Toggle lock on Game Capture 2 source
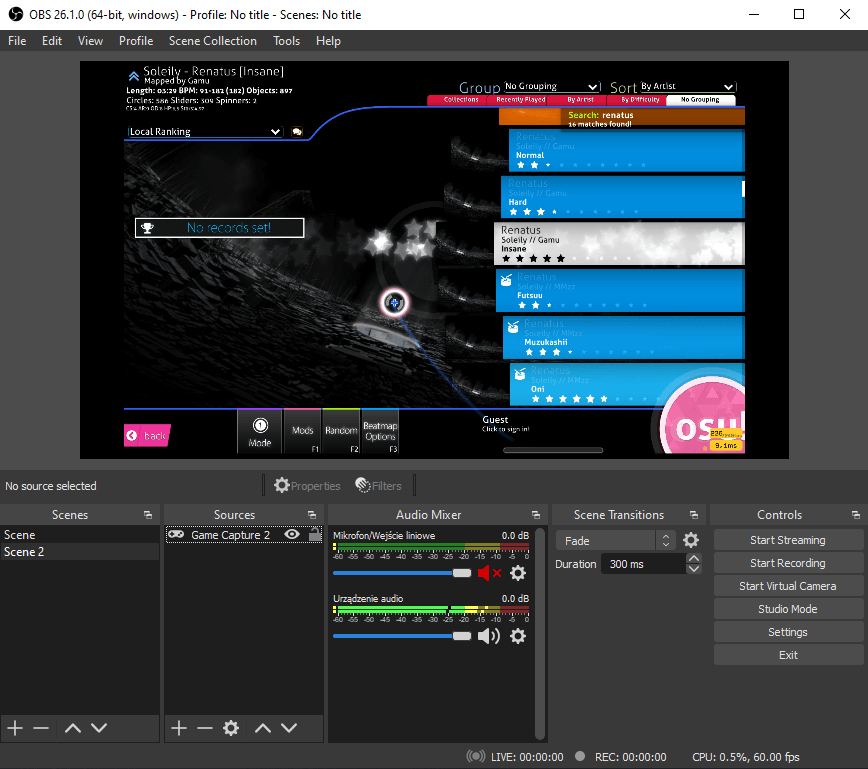The height and width of the screenshot is (769, 868). pos(314,534)
